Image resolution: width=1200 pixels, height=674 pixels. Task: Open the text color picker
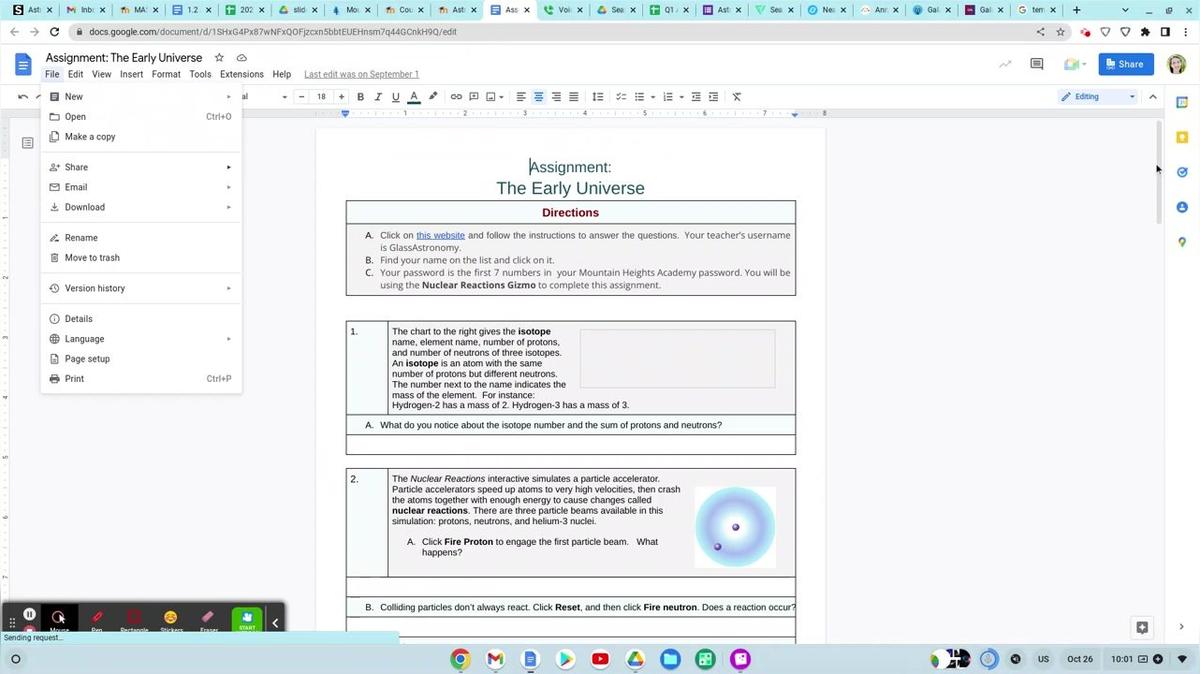tap(414, 97)
